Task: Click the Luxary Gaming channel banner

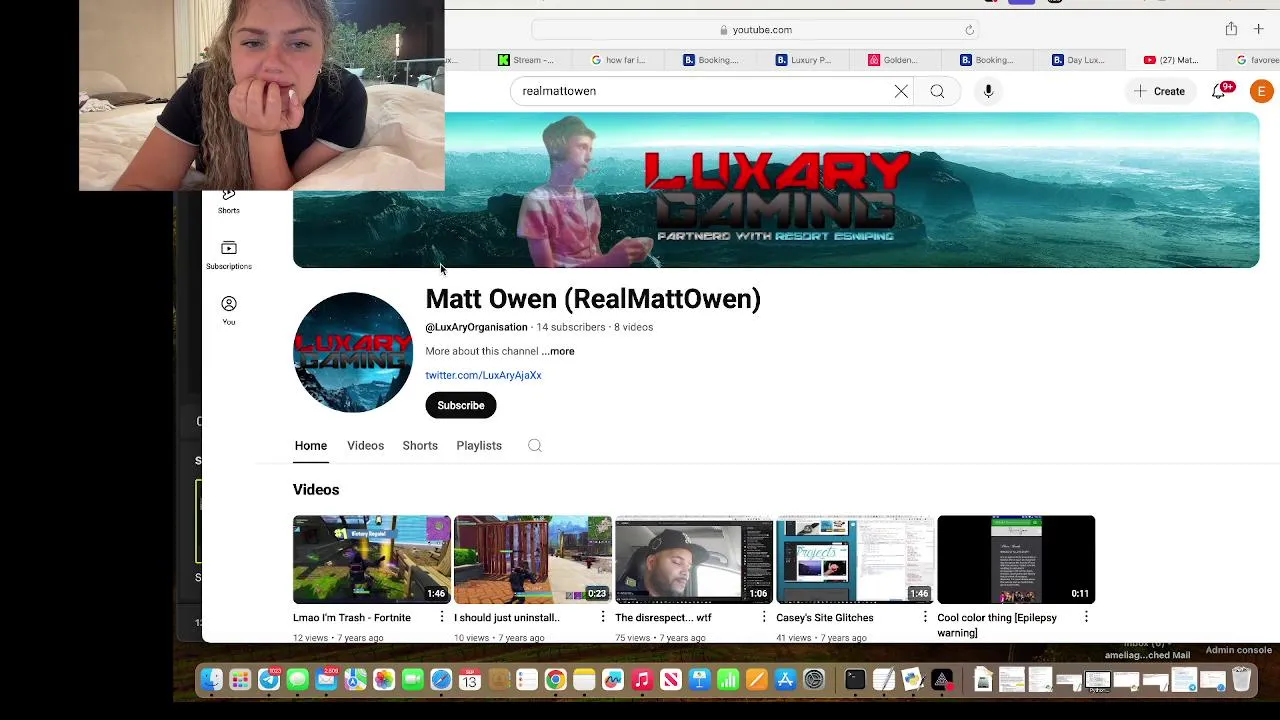Action: tap(776, 190)
